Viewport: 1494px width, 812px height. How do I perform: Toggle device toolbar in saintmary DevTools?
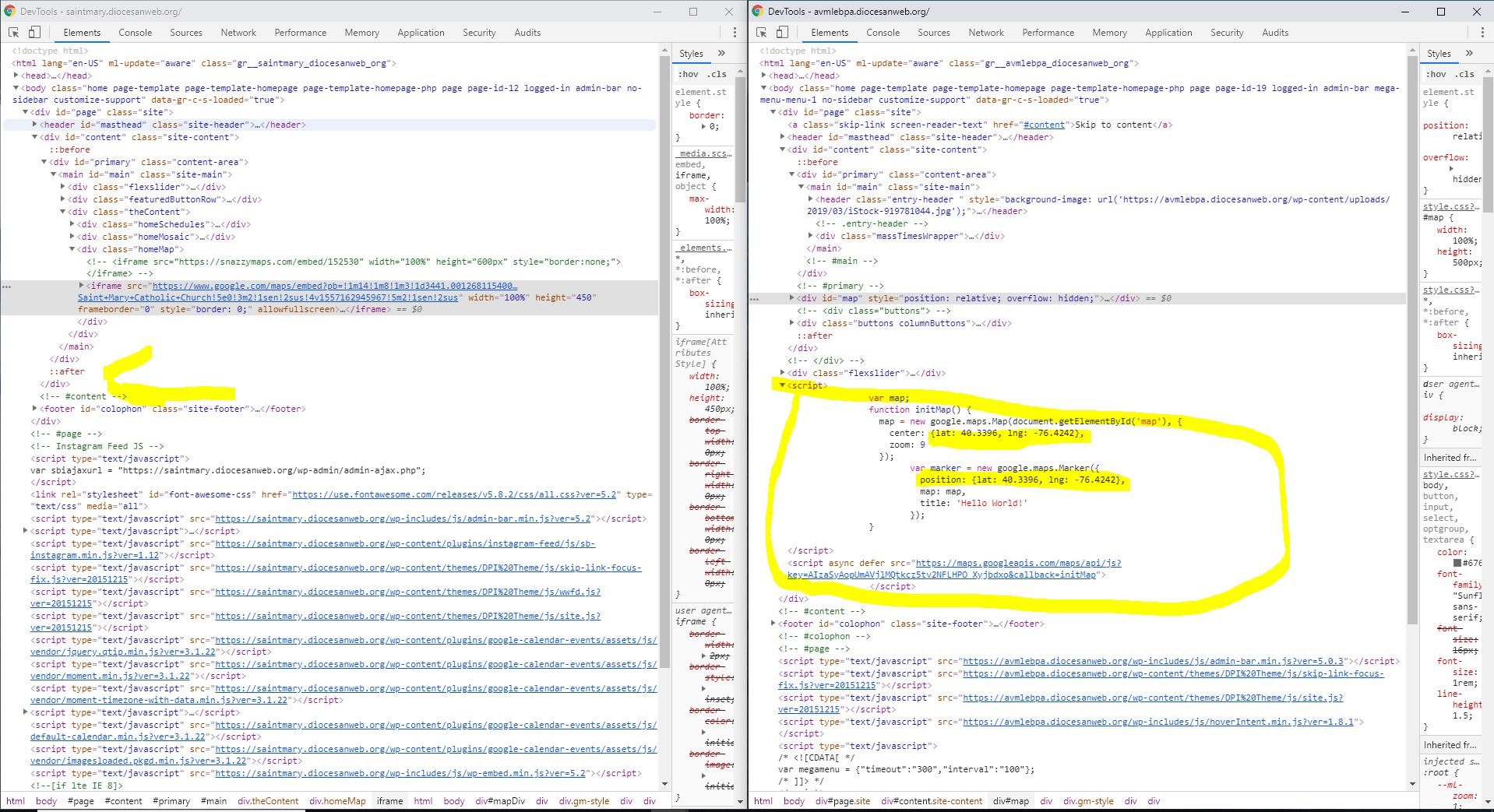point(34,33)
